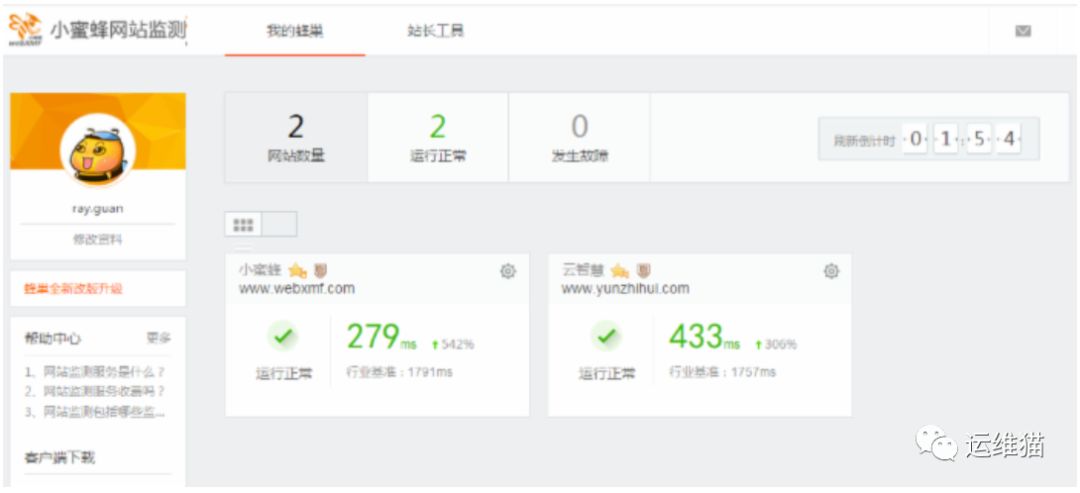
Task: Click the 小蜜蜂网站监测 bee logo
Action: 25,30
